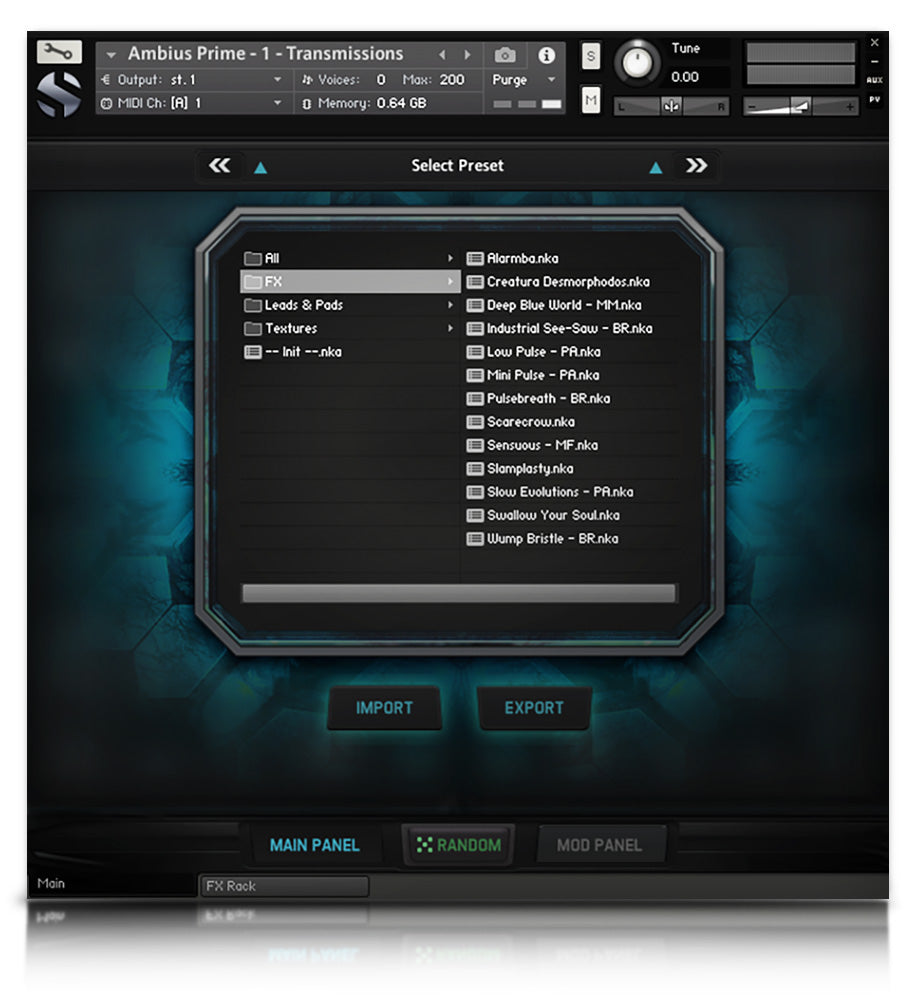This screenshot has height=1002, width=911.
Task: Select next instrument with small right arrow
Action: pos(466,55)
